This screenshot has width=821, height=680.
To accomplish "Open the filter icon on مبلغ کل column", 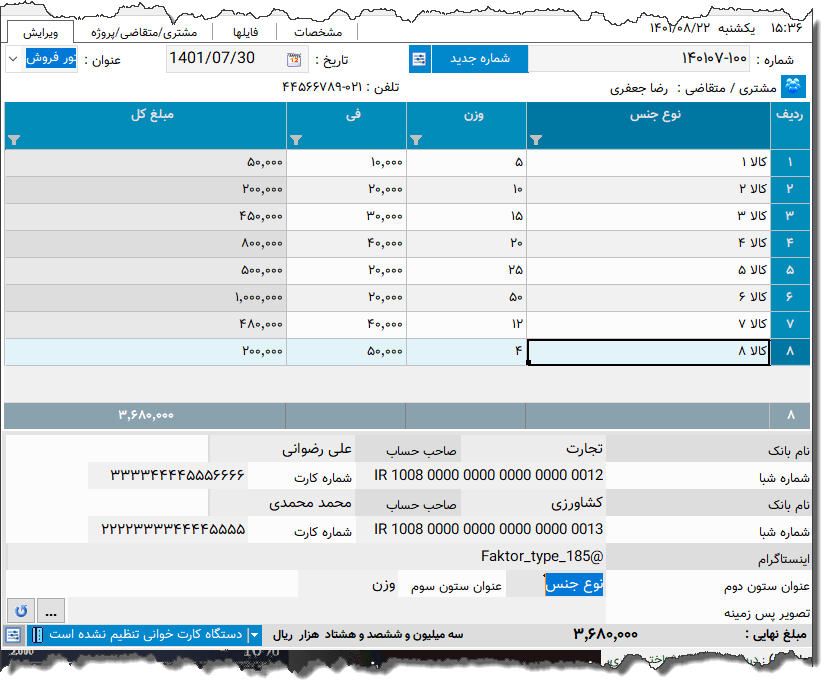I will [13, 140].
